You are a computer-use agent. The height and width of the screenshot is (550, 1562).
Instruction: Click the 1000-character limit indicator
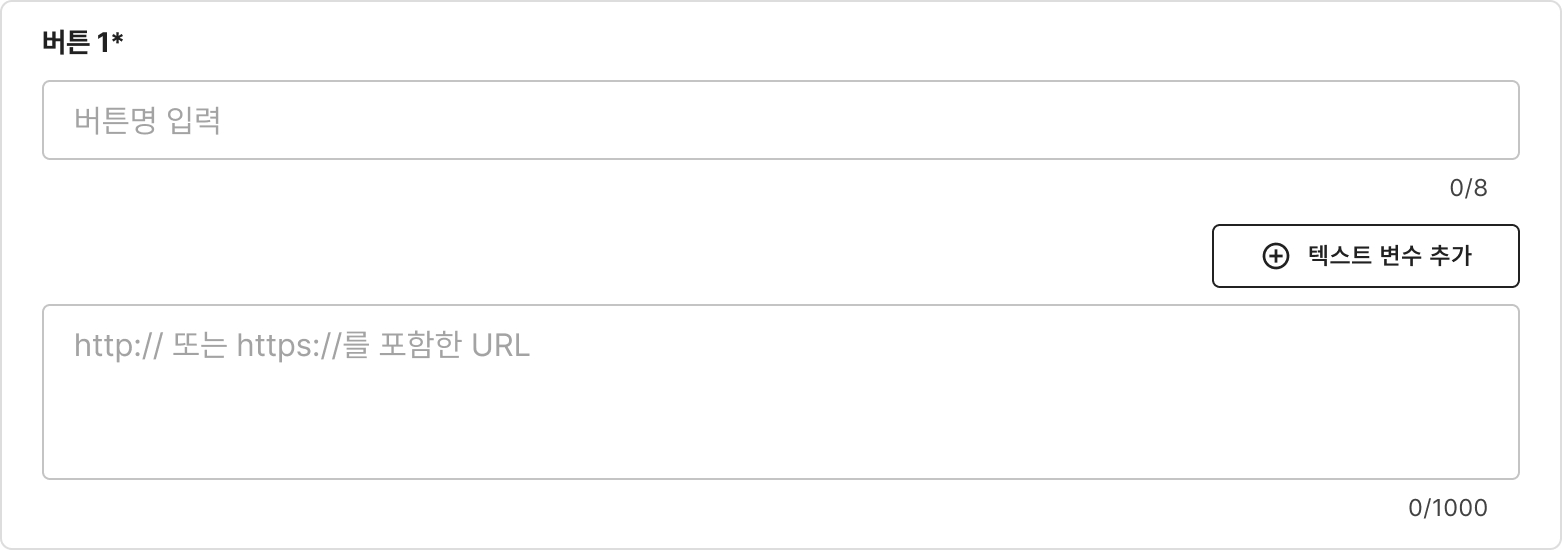click(x=1447, y=508)
